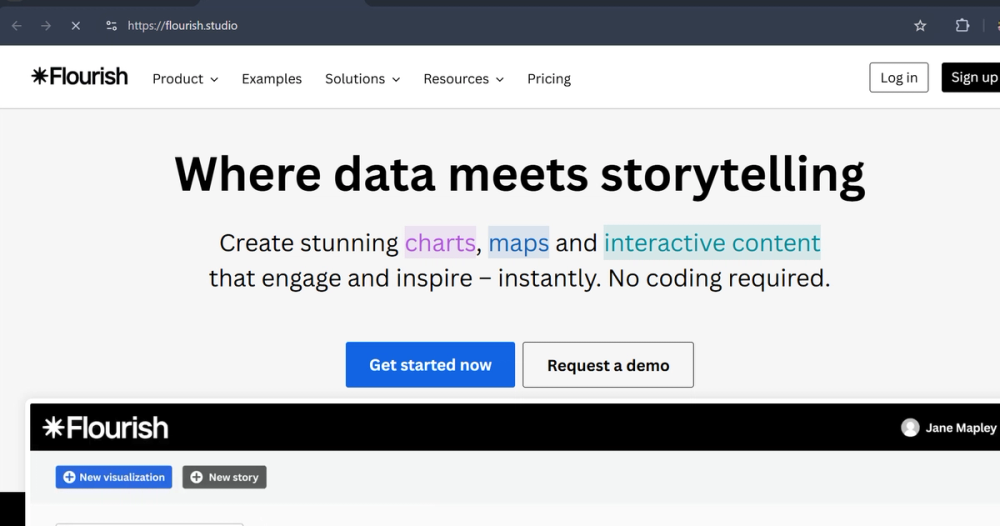Click Where data meets storytelling heading
Viewport: 1000px width, 526px height.
tap(520, 174)
